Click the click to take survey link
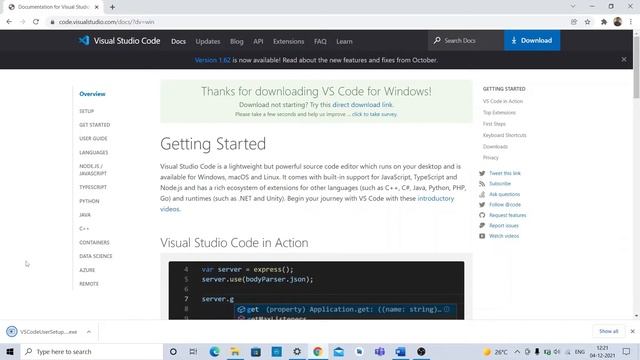 pyautogui.click(x=374, y=114)
